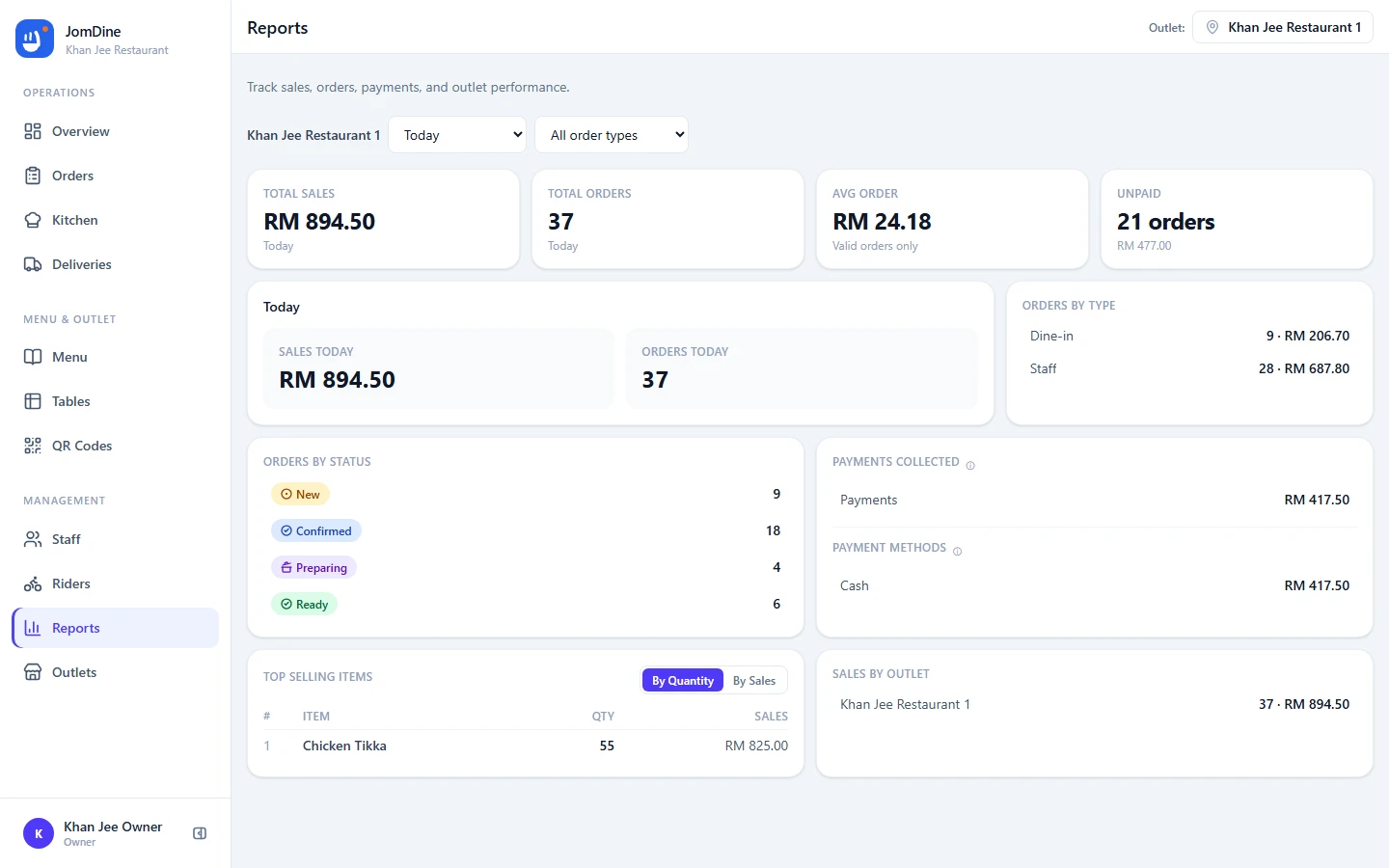Open the Today date range dropdown
This screenshot has width=1389, height=868.
(457, 135)
